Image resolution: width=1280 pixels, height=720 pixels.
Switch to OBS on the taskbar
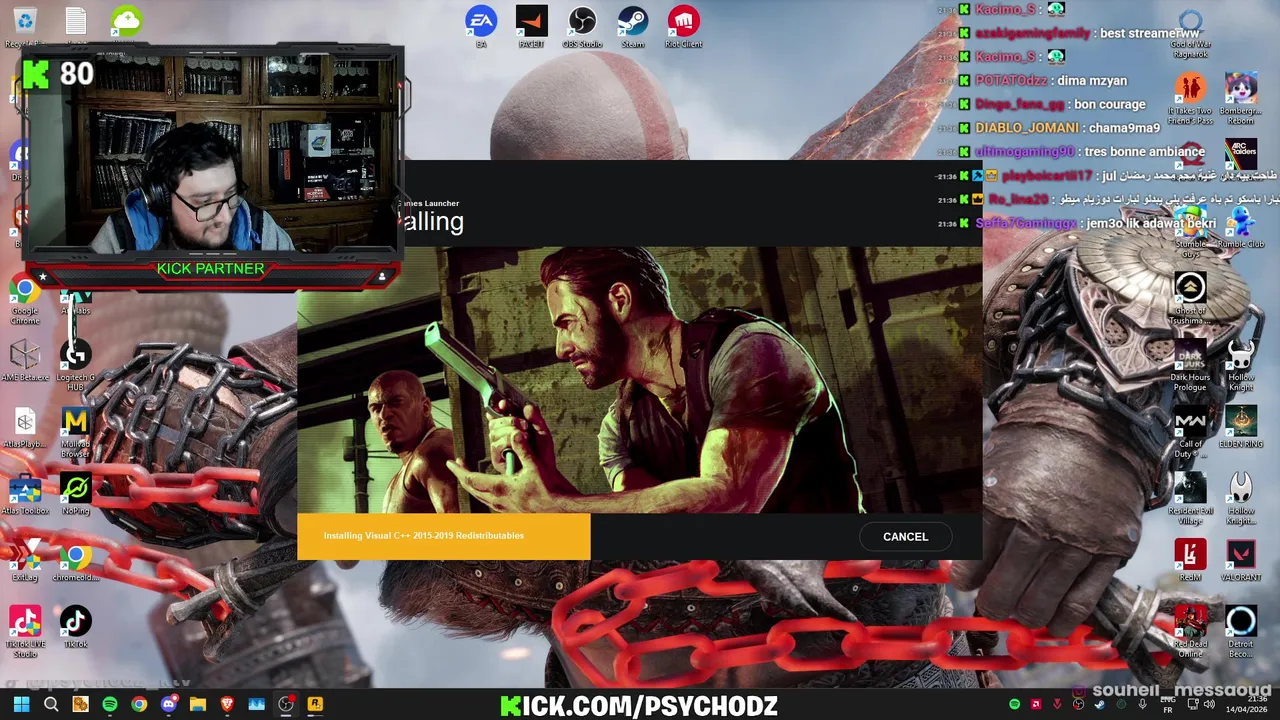click(286, 705)
